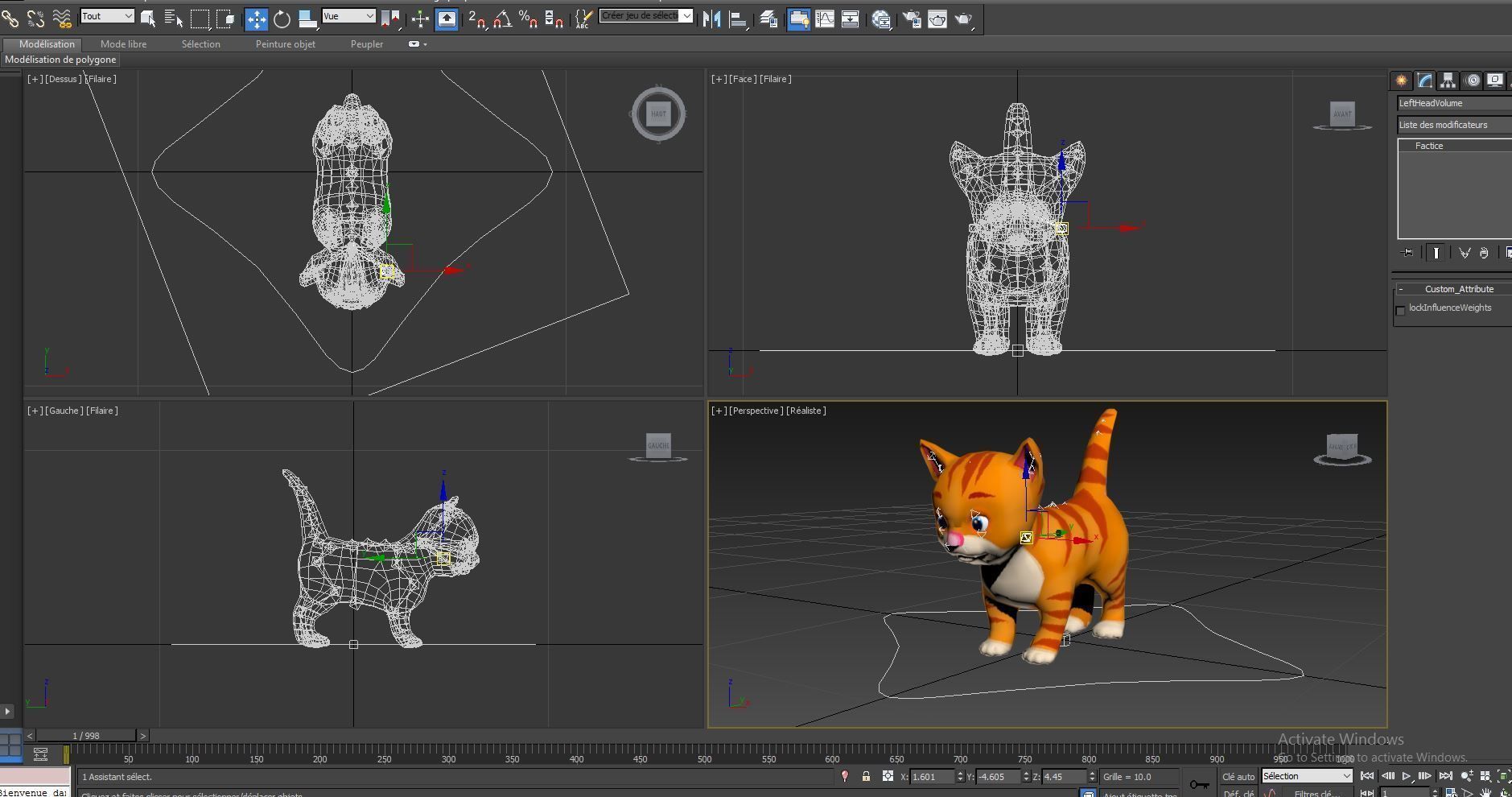Click the Bind to Space Warp icon

pos(62,18)
